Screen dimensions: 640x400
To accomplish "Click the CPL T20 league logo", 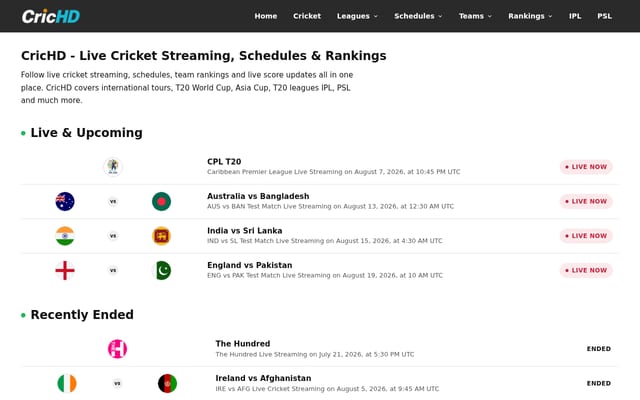I will (113, 167).
